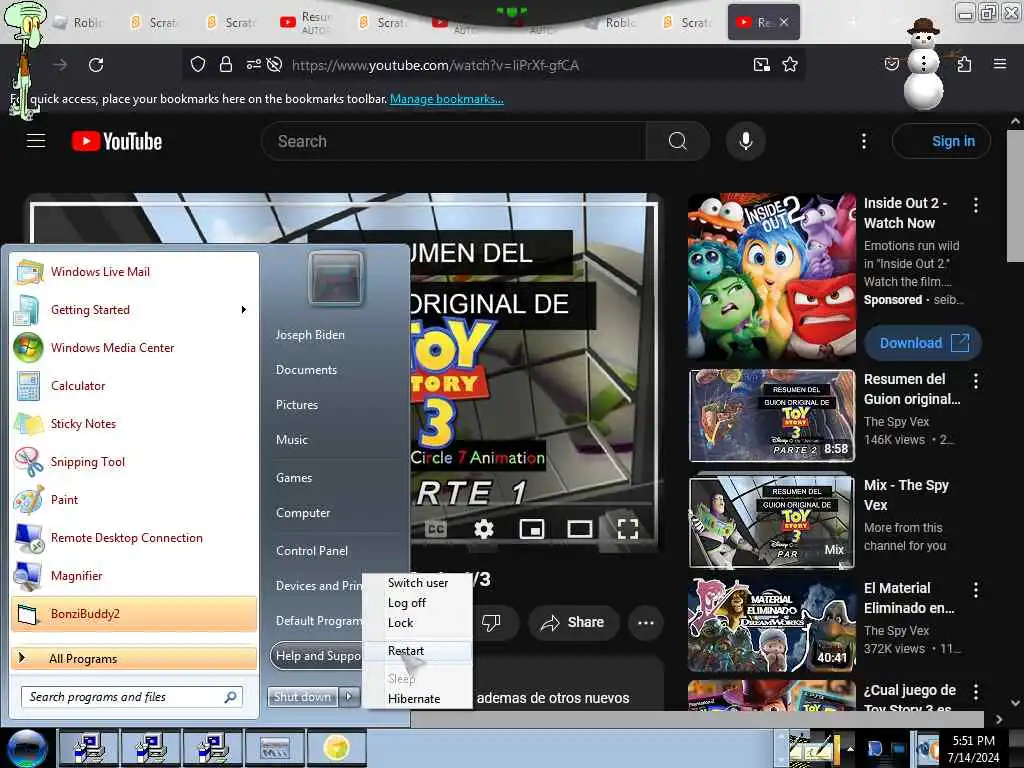Open Firefox extensions puzzle icon
Viewport: 1024px width, 768px height.
coord(965,64)
